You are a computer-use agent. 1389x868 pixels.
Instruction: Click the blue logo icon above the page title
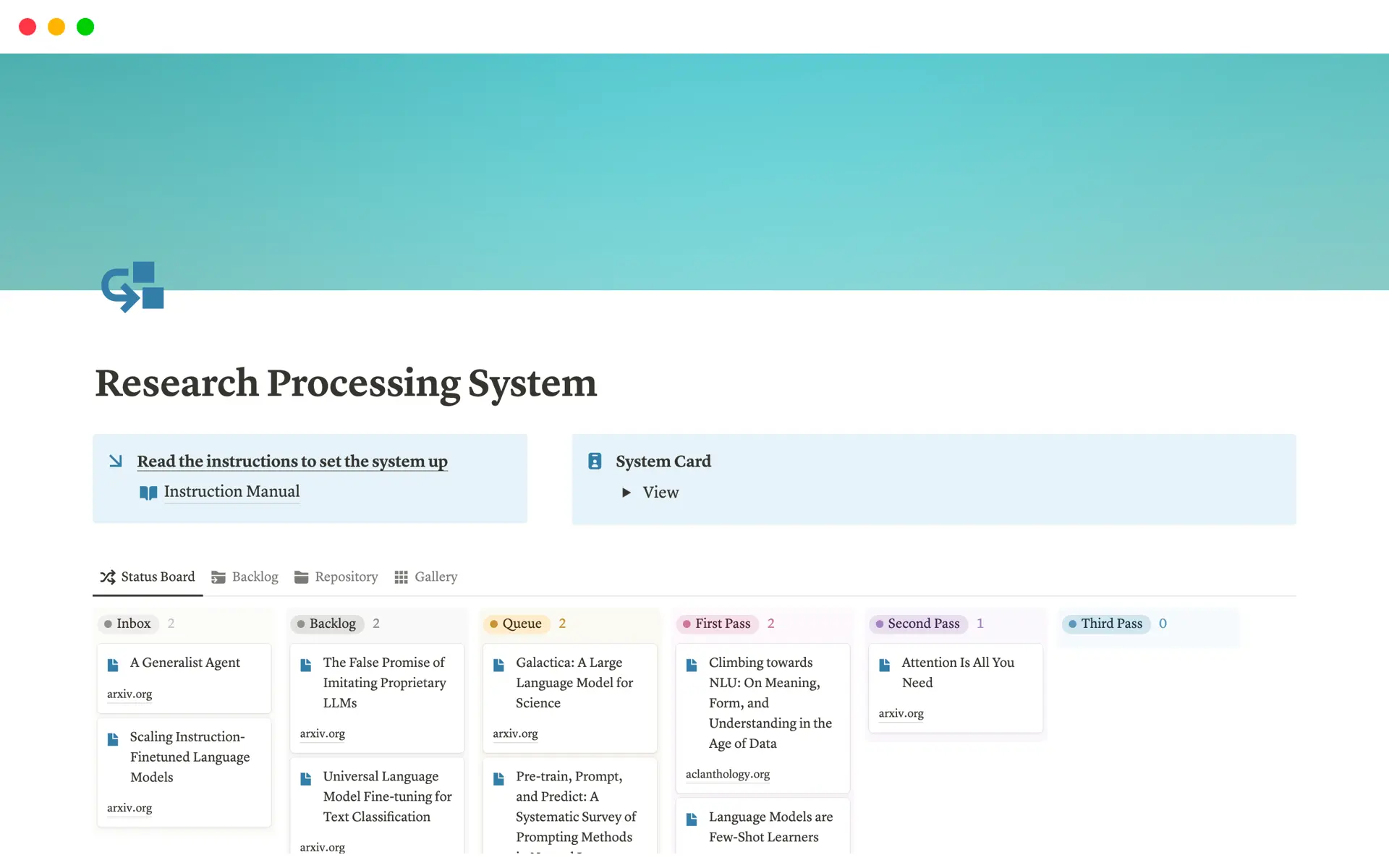pyautogui.click(x=132, y=286)
